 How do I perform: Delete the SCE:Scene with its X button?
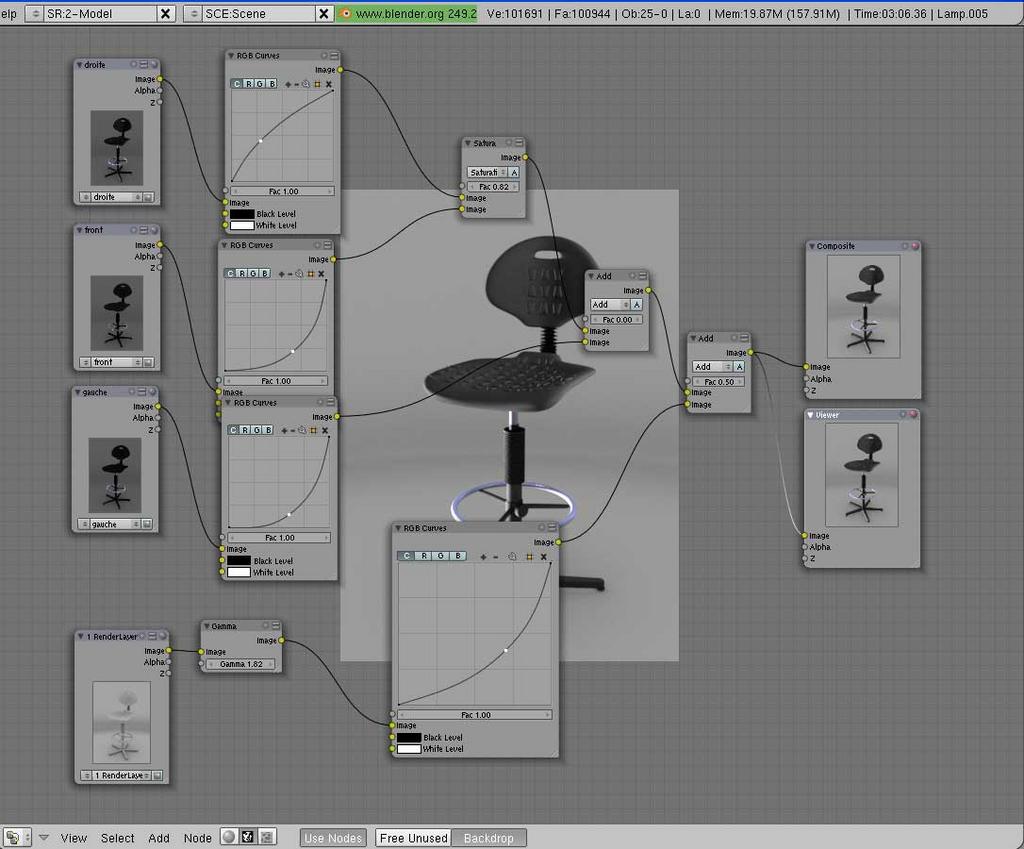[324, 14]
